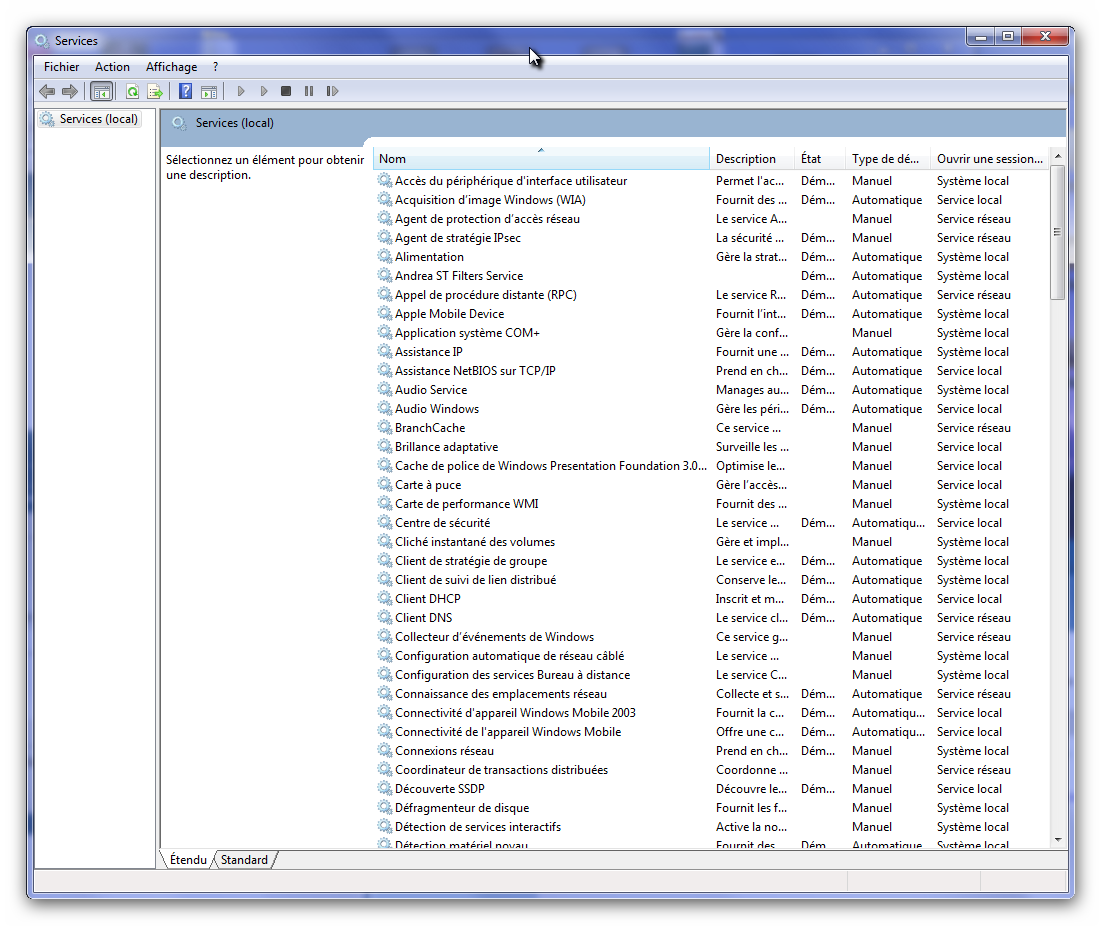Sort by the État column header

[811, 159]
